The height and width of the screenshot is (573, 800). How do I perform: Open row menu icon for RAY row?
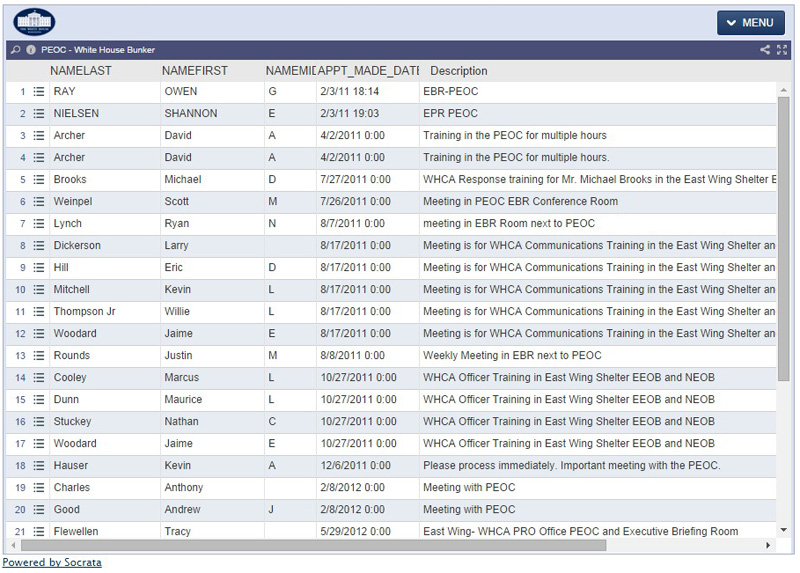[39, 92]
